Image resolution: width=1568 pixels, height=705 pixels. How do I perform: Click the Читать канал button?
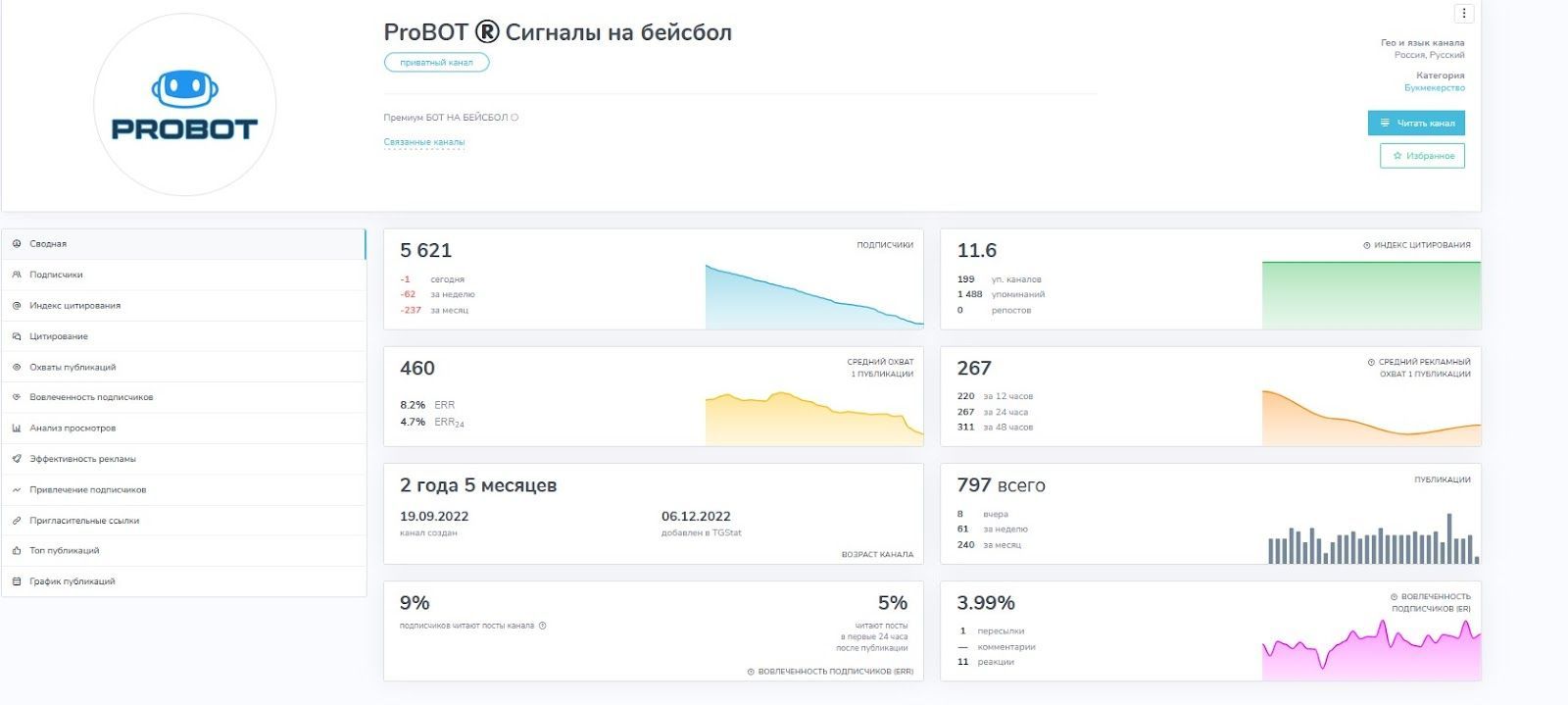pos(1416,123)
